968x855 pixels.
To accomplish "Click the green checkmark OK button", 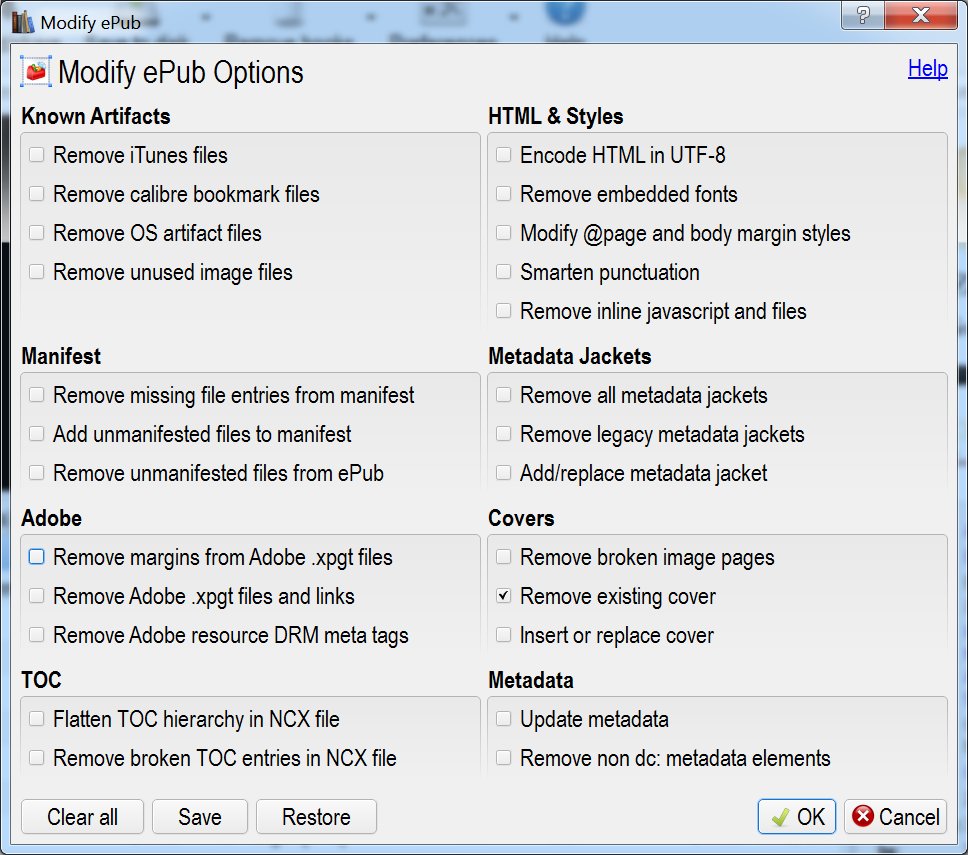I will (798, 817).
